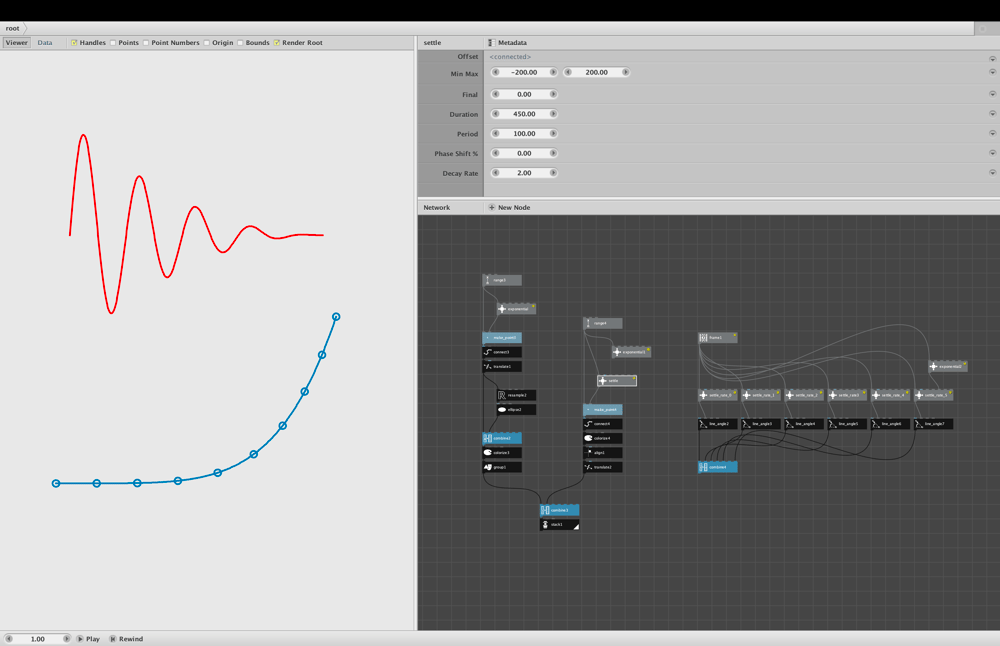
Task: Enable the Points checkbox
Action: (113, 43)
